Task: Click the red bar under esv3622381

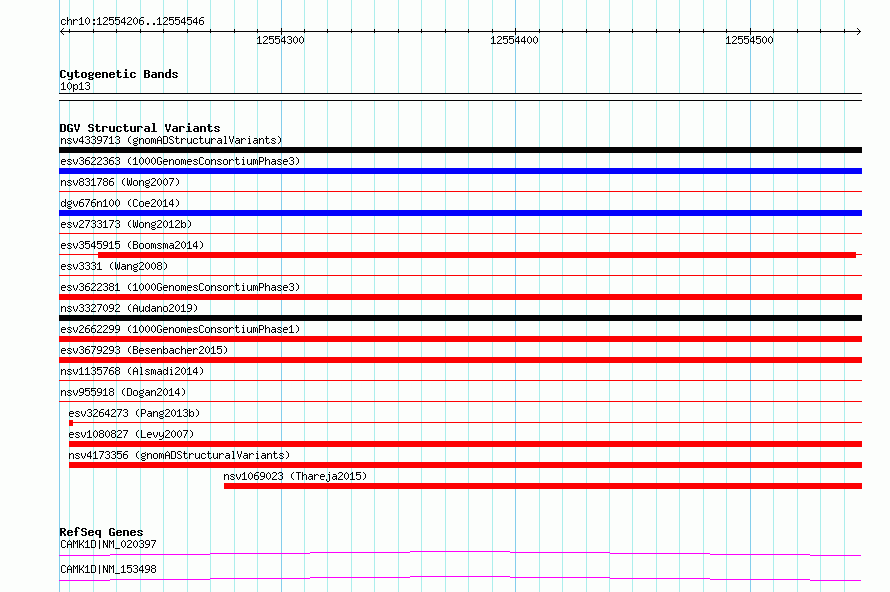Action: point(460,297)
